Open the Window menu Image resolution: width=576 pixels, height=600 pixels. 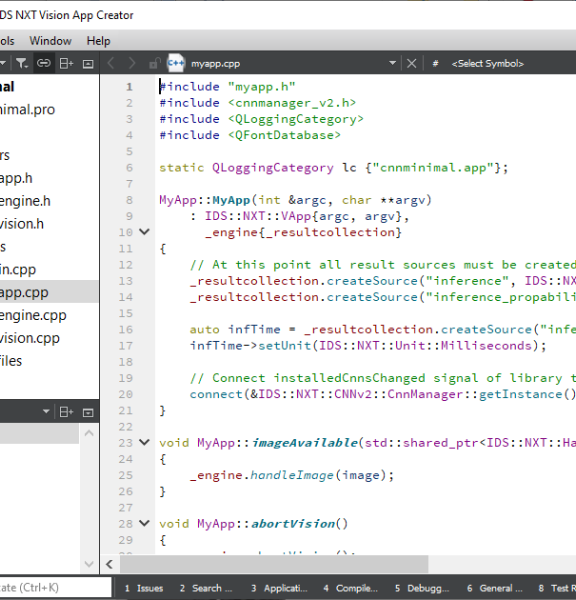click(51, 41)
